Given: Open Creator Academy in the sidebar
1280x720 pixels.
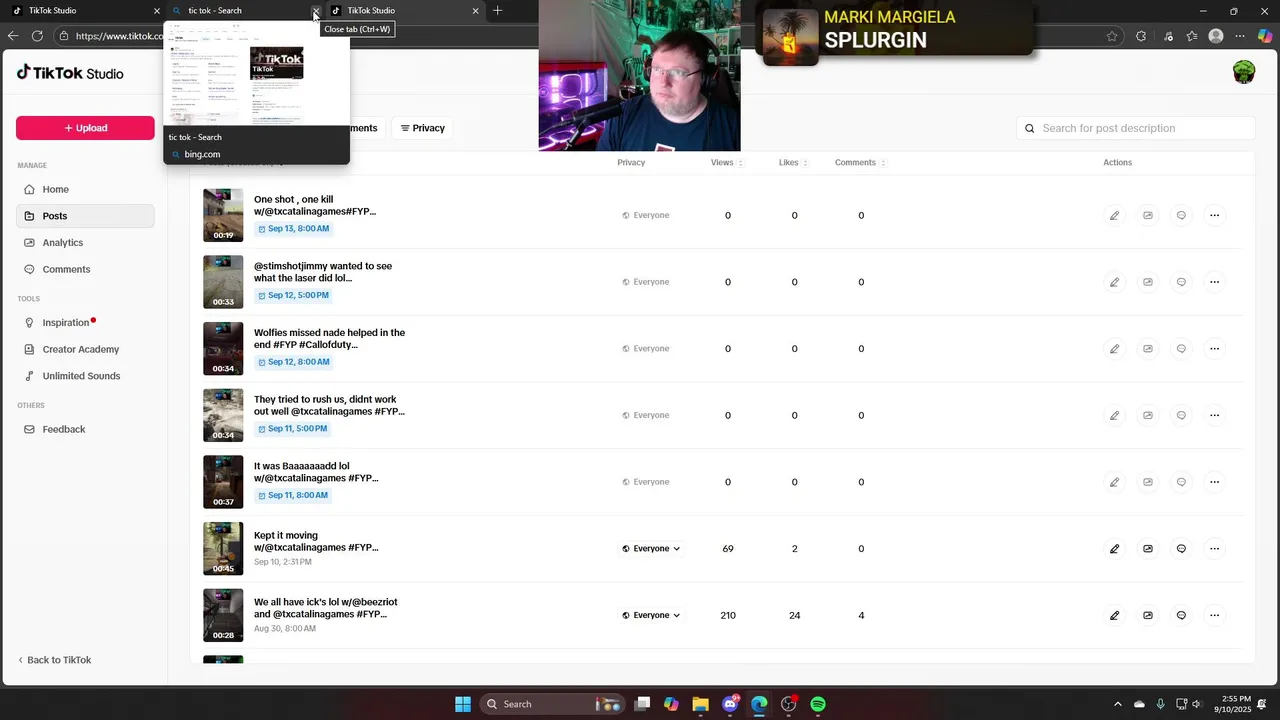Looking at the screenshot, I should pos(85,349).
